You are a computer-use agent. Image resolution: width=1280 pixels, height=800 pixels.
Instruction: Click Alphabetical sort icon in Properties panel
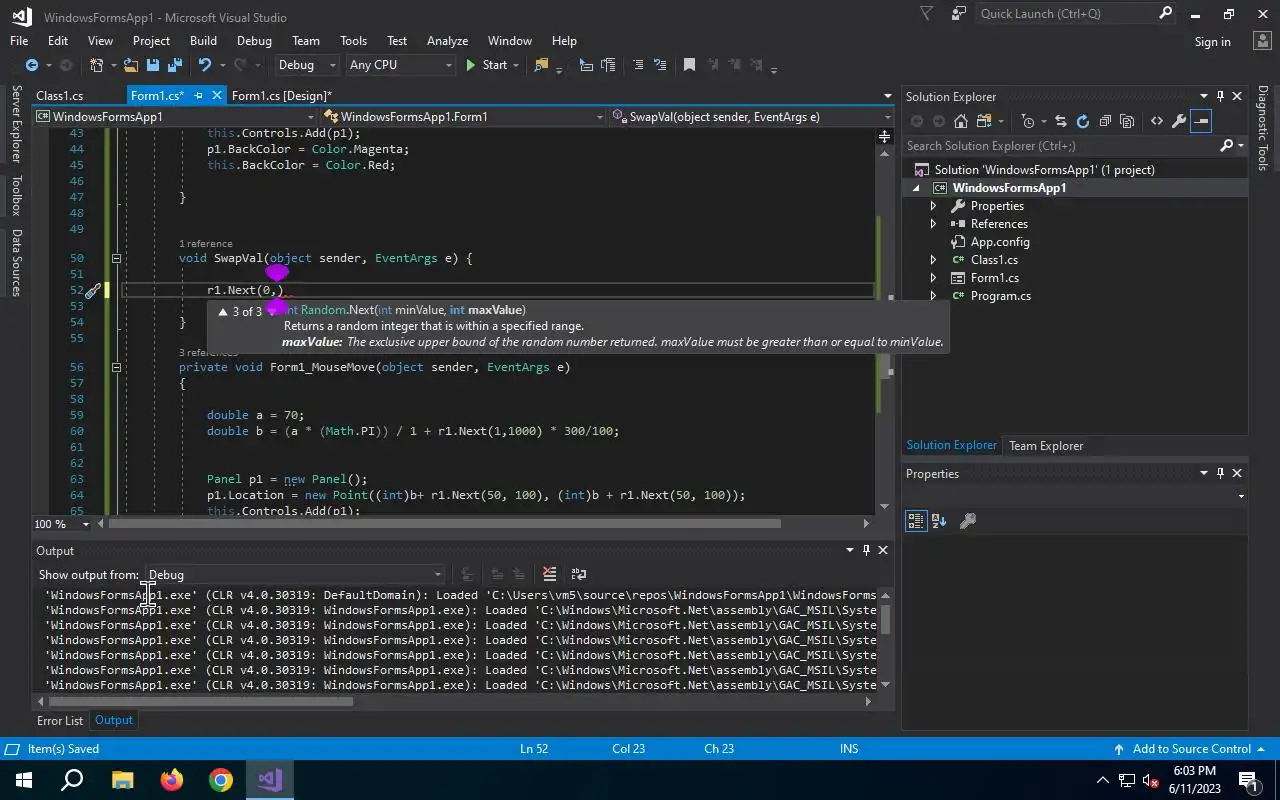click(x=939, y=521)
